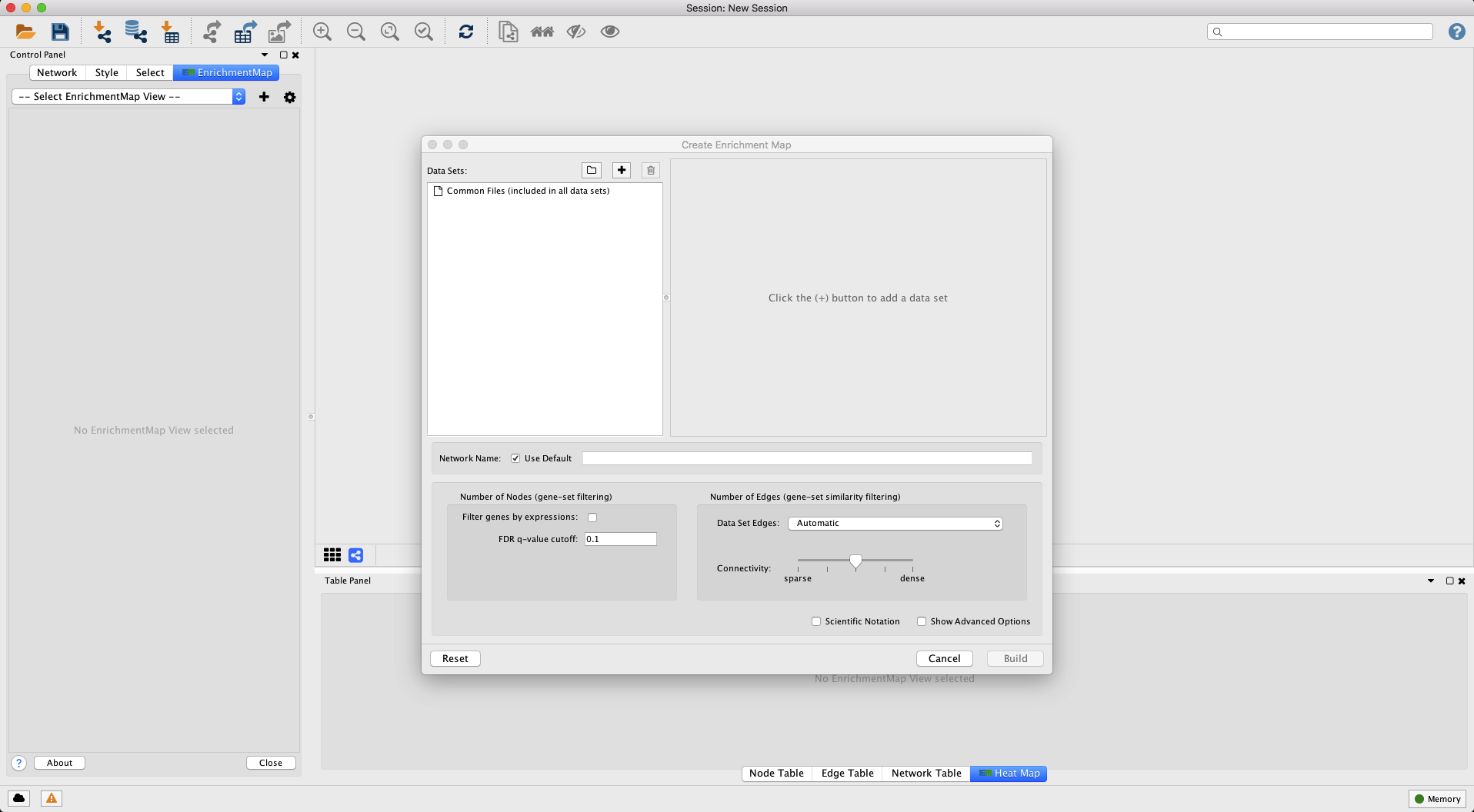Show grid view of networks
Screen dimensions: 1474x812
point(332,555)
